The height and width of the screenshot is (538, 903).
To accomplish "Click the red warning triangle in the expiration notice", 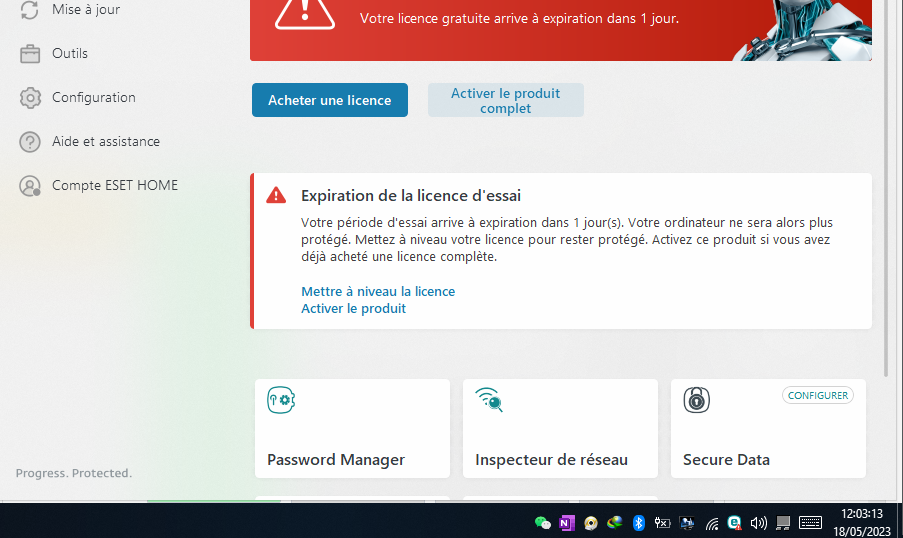I will 276,195.
